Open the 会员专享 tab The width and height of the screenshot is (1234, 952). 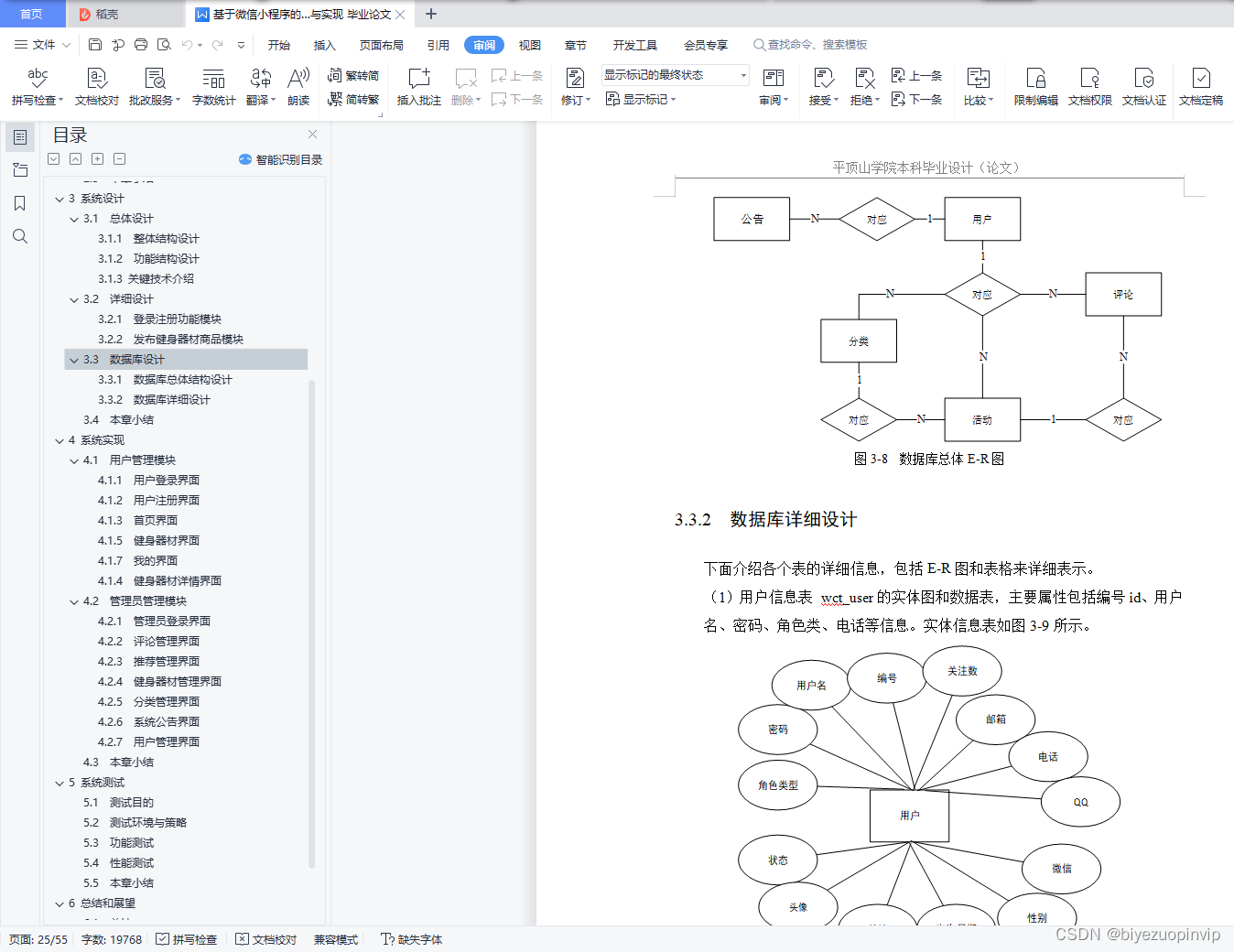pos(706,45)
